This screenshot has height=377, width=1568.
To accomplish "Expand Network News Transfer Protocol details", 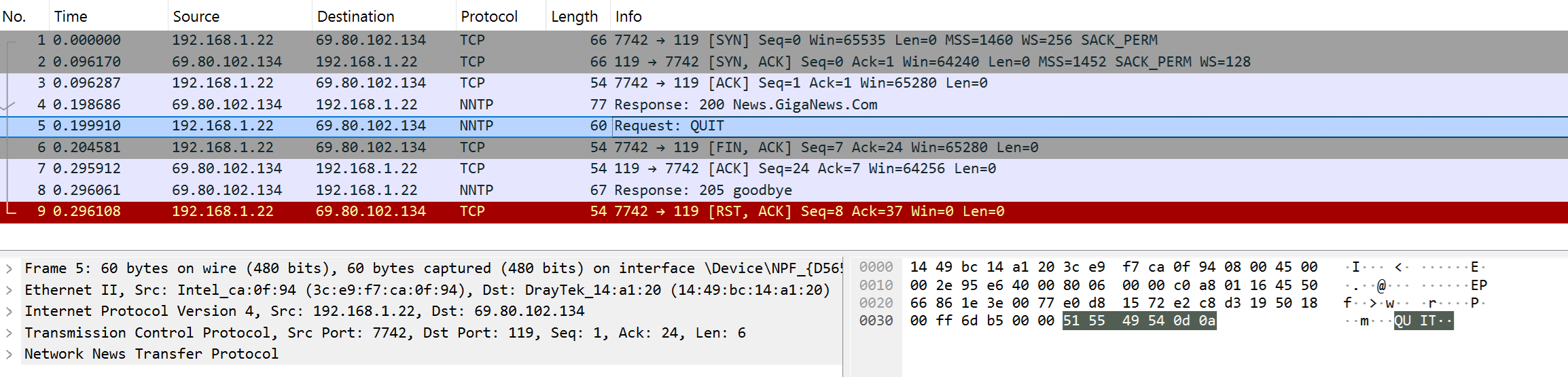I will (10, 355).
